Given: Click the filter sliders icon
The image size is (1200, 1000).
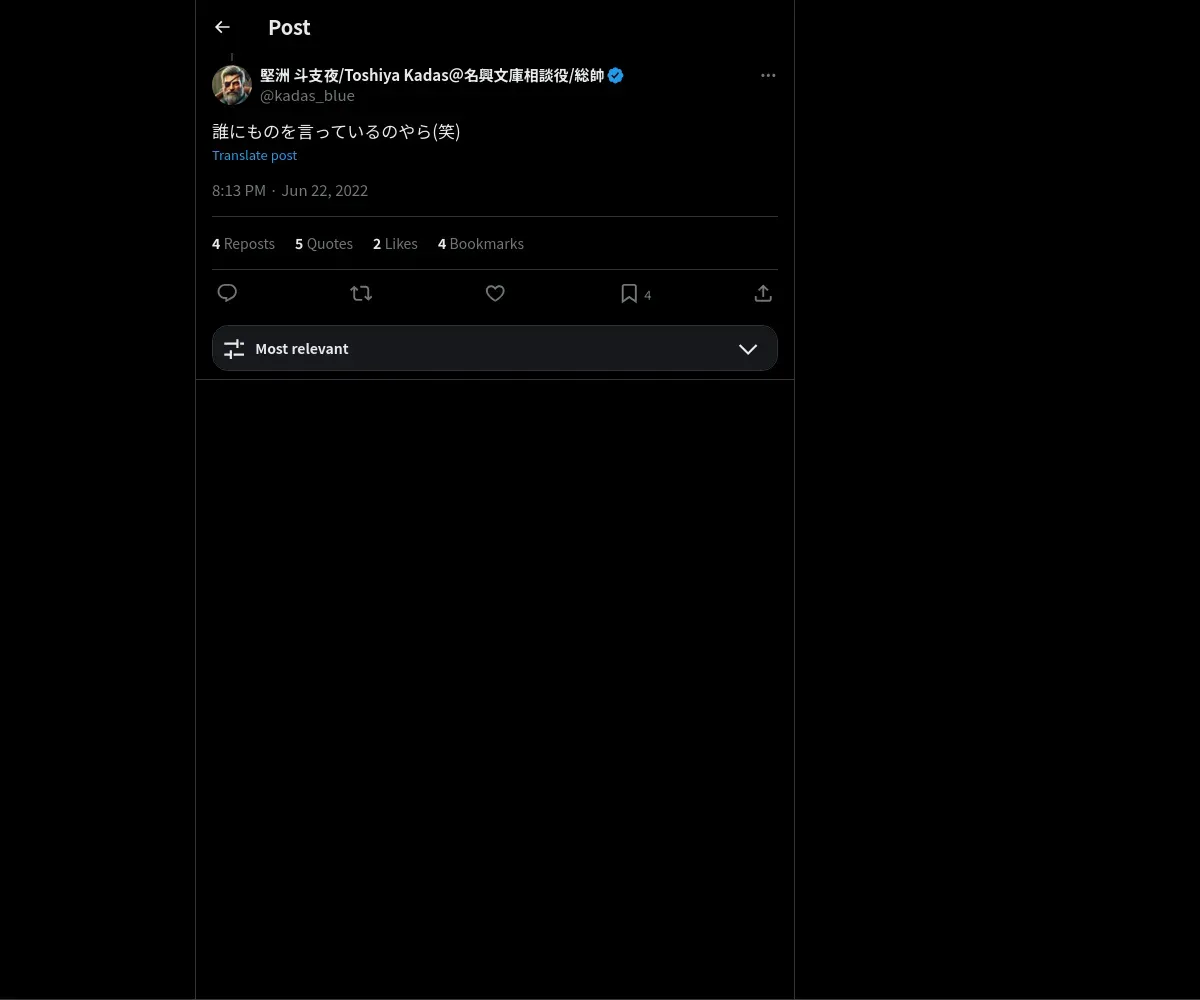Looking at the screenshot, I should (234, 349).
